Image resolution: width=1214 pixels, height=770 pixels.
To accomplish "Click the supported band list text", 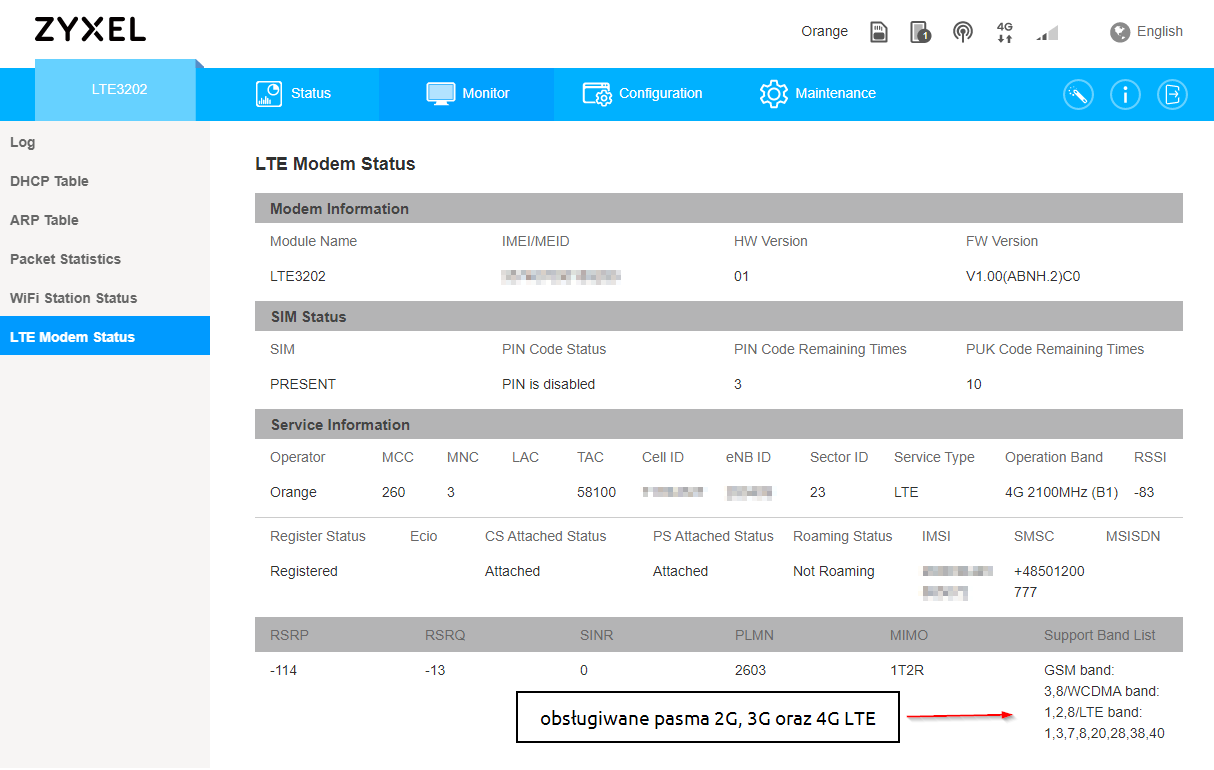I will pos(1104,701).
